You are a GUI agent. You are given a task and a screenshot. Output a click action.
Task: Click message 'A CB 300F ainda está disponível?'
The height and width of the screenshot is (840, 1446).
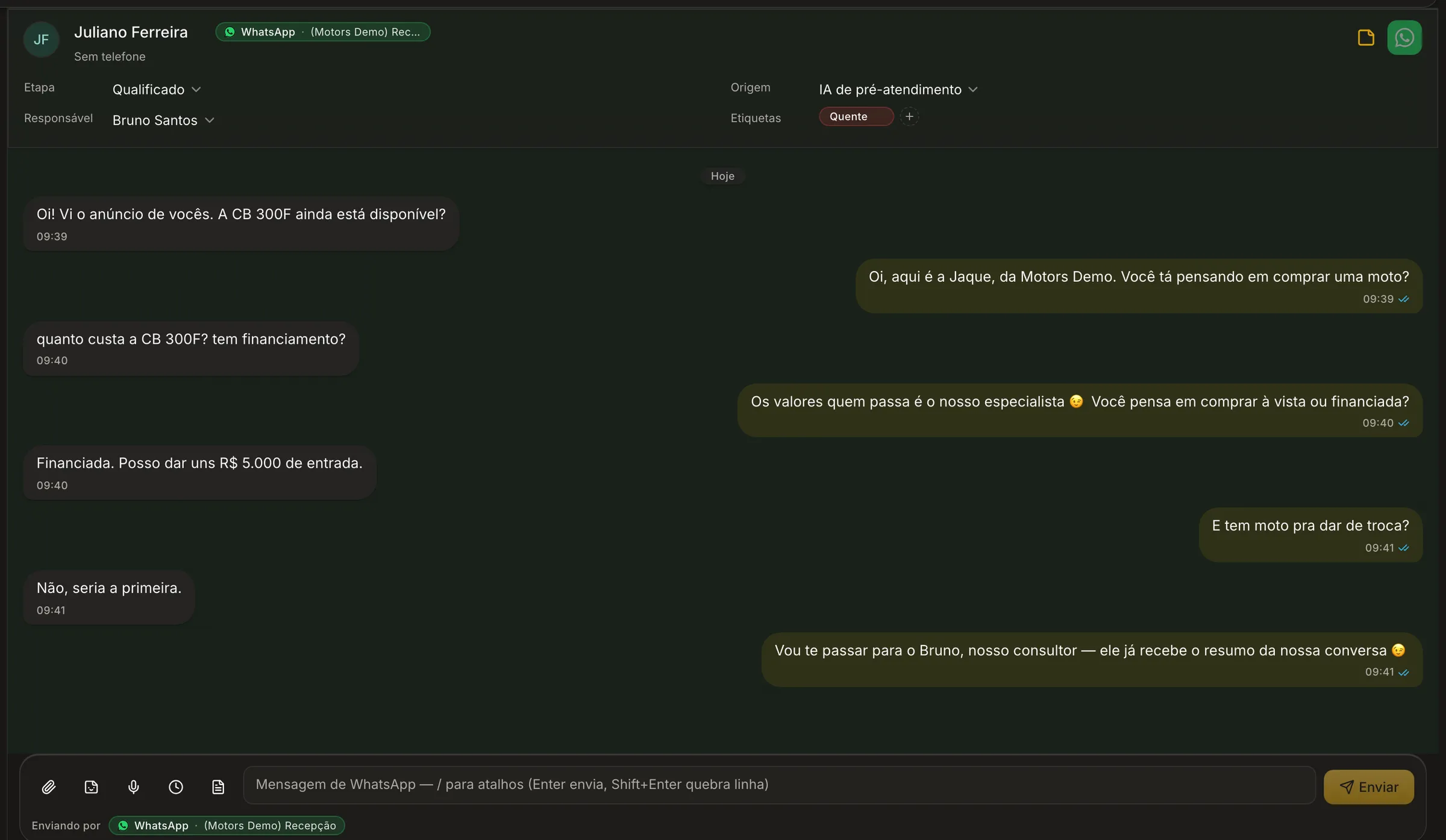[x=241, y=223]
